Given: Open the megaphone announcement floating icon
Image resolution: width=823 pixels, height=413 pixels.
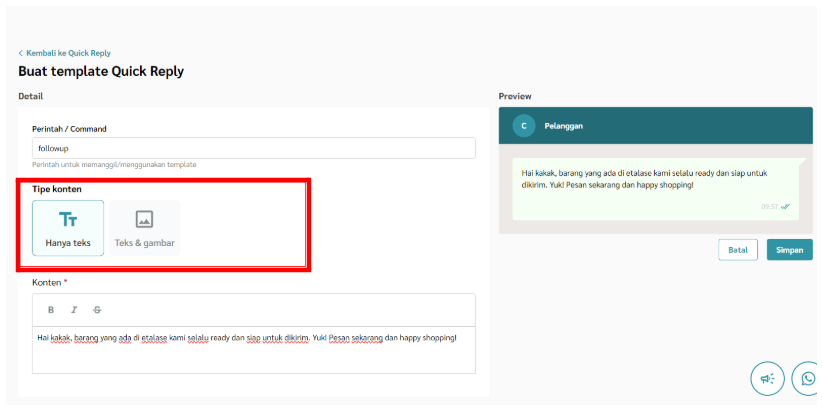Looking at the screenshot, I should pyautogui.click(x=768, y=379).
